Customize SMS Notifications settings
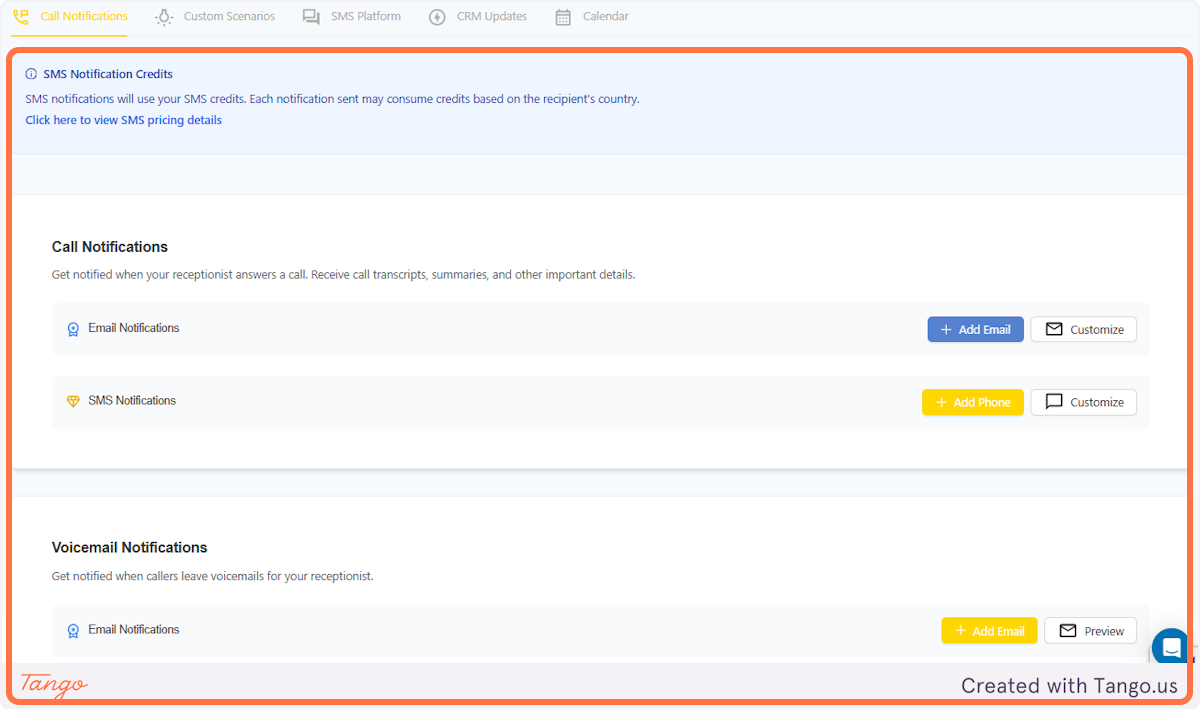1200x709 pixels. [1084, 402]
